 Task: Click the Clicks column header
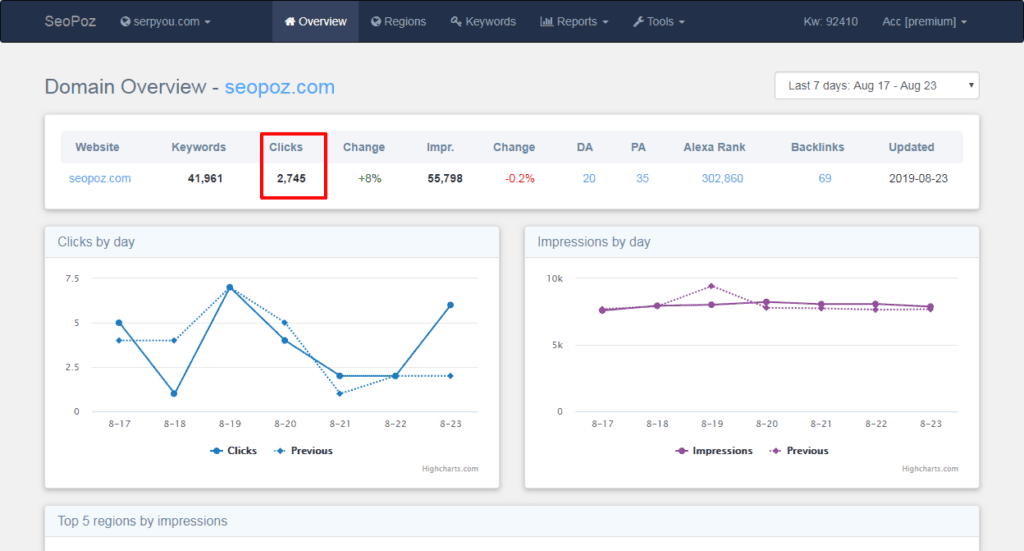pyautogui.click(x=286, y=147)
